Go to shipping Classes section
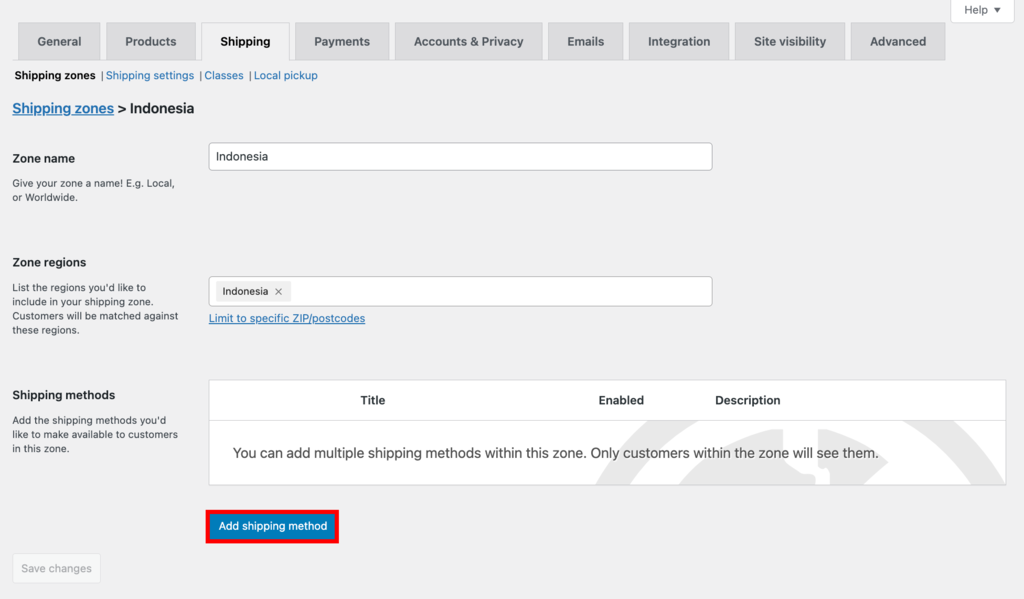Image resolution: width=1024 pixels, height=599 pixels. click(224, 75)
